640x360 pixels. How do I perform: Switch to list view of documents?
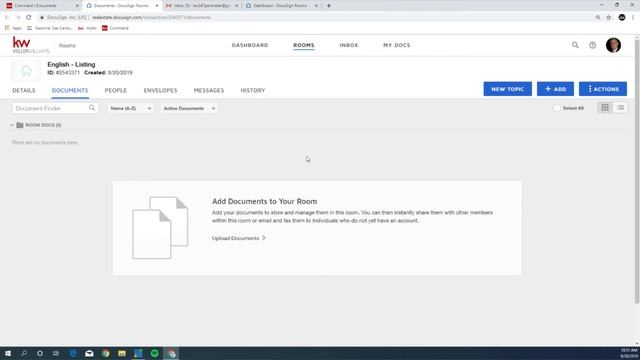[621, 108]
